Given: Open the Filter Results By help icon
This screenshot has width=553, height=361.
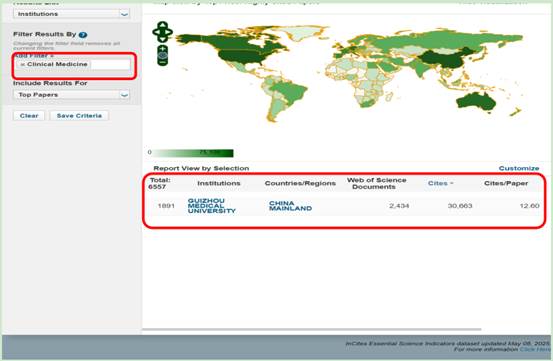Looking at the screenshot, I should (83, 35).
